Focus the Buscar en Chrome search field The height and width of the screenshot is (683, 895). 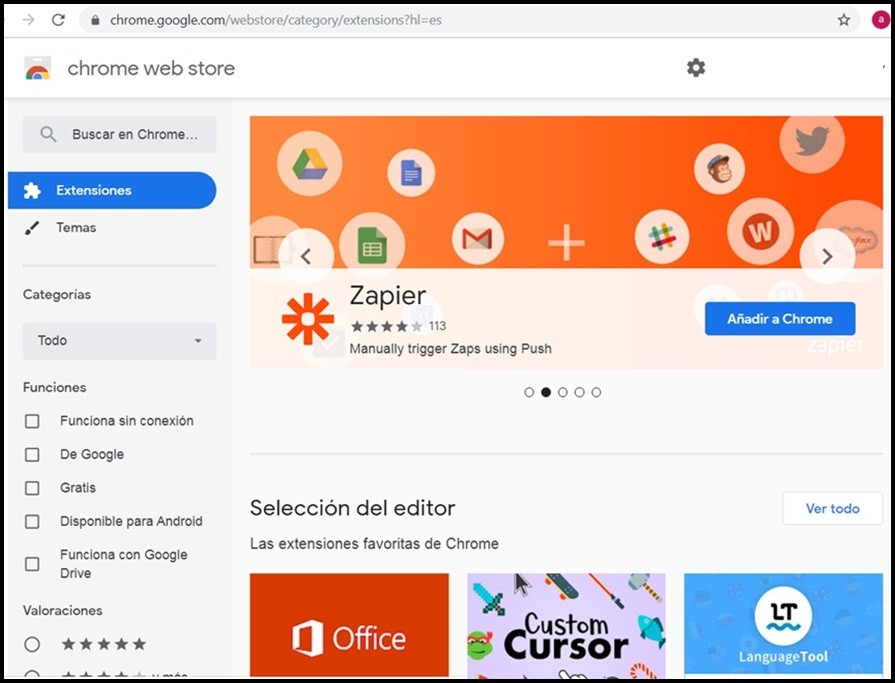pos(119,135)
